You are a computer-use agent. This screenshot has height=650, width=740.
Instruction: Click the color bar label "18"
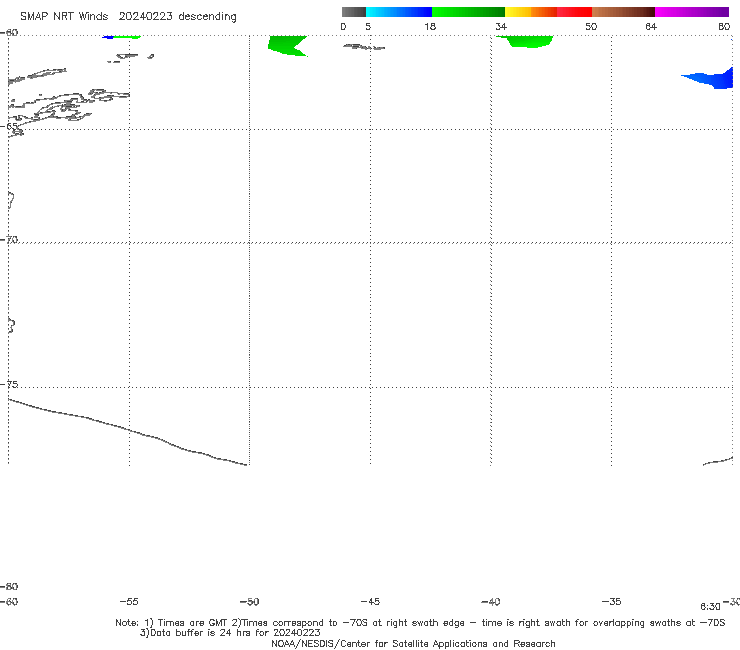point(430,27)
